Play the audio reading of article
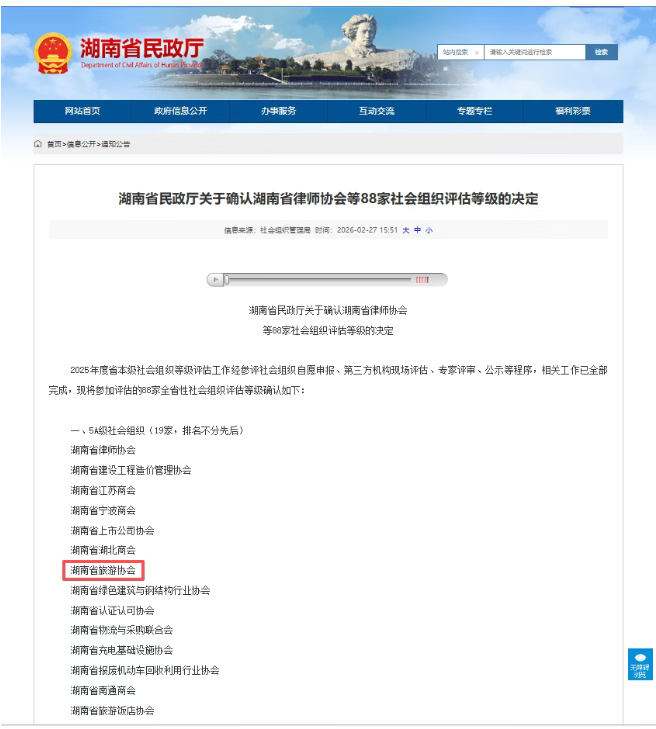The width and height of the screenshot is (656, 729). coord(215,280)
